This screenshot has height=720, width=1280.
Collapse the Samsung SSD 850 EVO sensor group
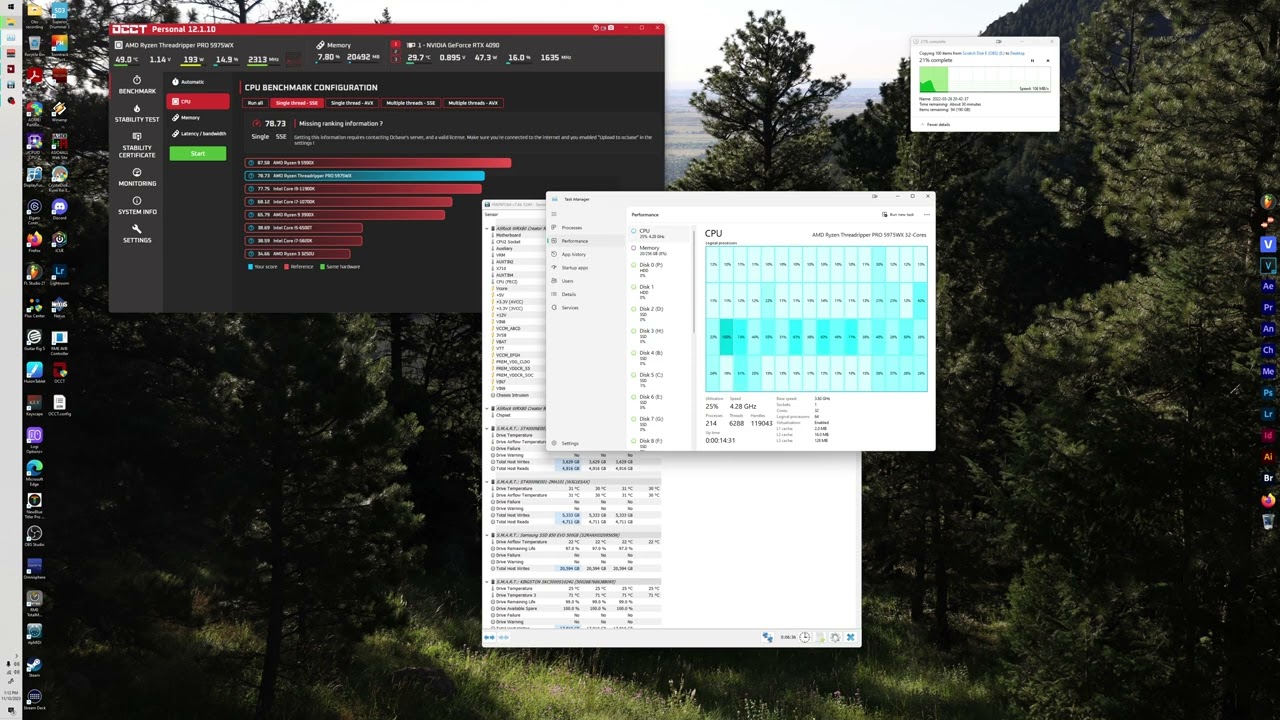pyautogui.click(x=488, y=535)
